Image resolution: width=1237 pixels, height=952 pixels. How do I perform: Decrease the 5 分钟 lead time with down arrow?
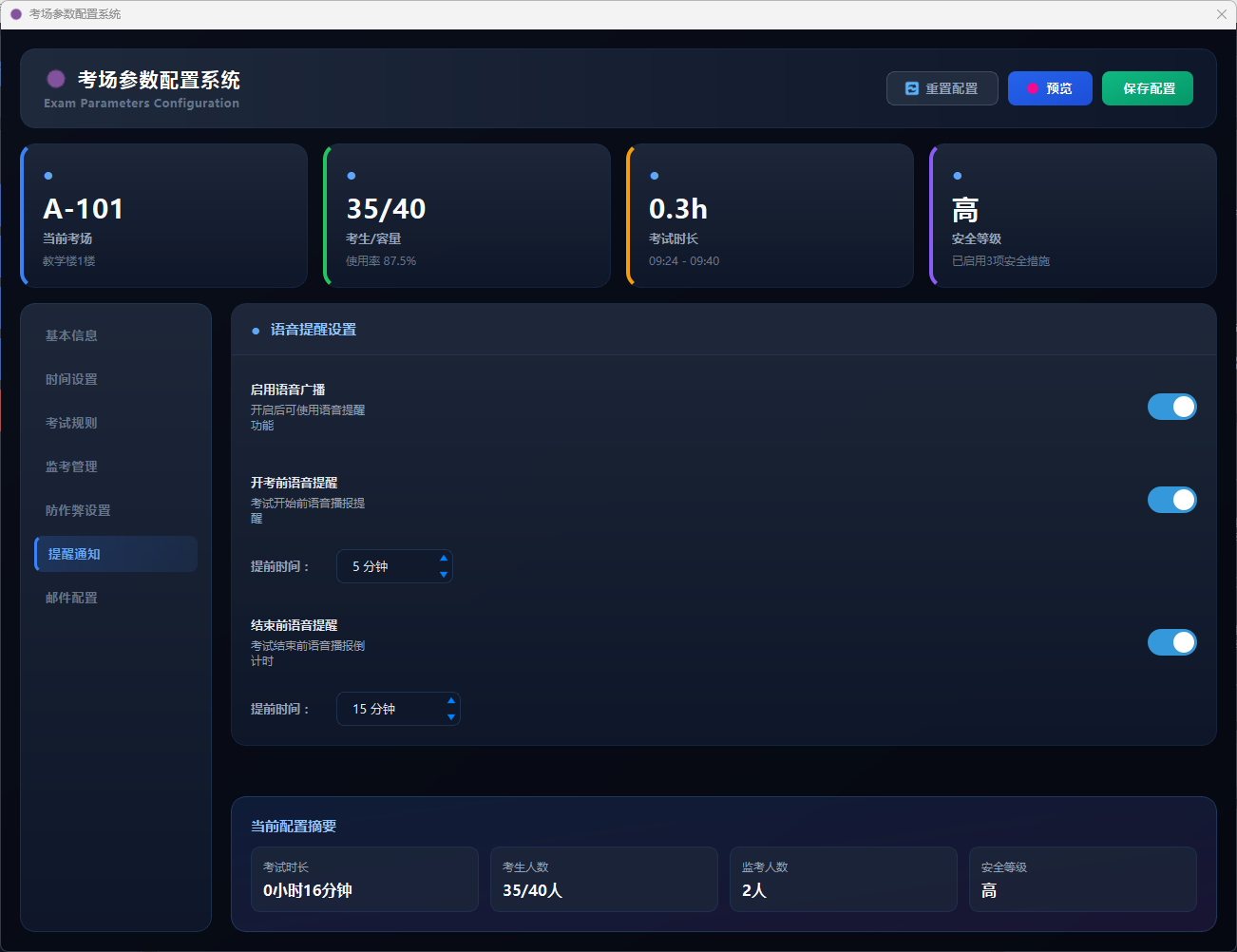coord(444,574)
